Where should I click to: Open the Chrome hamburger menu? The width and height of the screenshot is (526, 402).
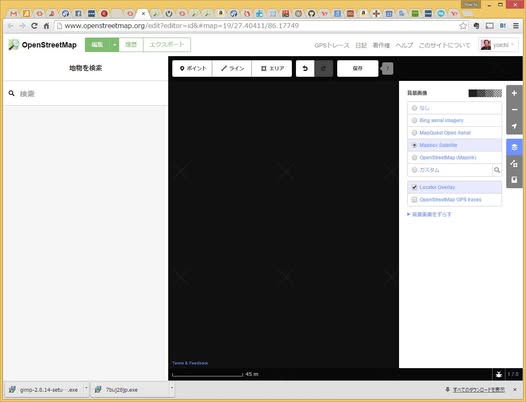(516, 26)
